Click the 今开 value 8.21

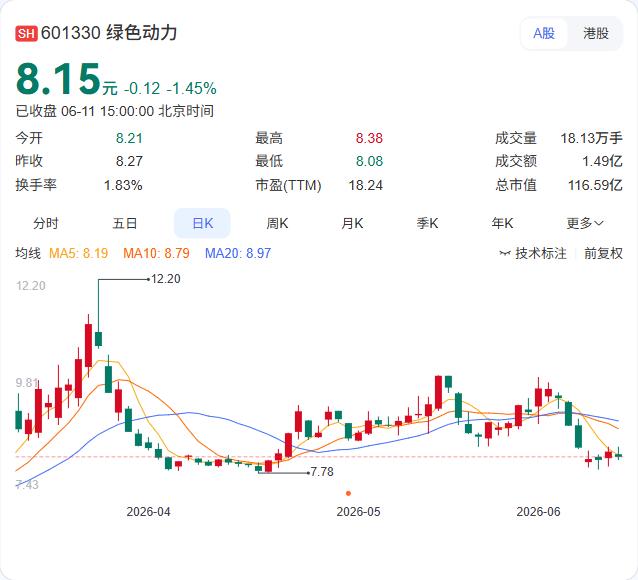coord(129,138)
